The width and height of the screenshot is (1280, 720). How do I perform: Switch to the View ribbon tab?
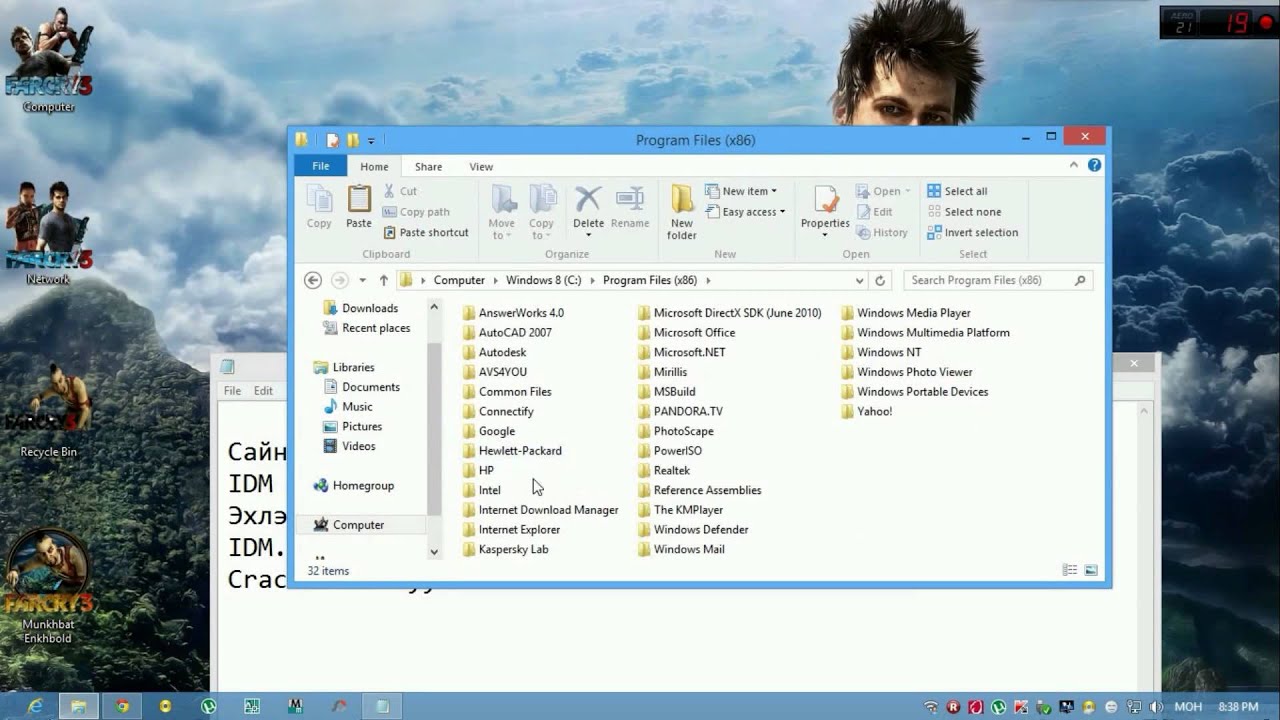pos(481,166)
